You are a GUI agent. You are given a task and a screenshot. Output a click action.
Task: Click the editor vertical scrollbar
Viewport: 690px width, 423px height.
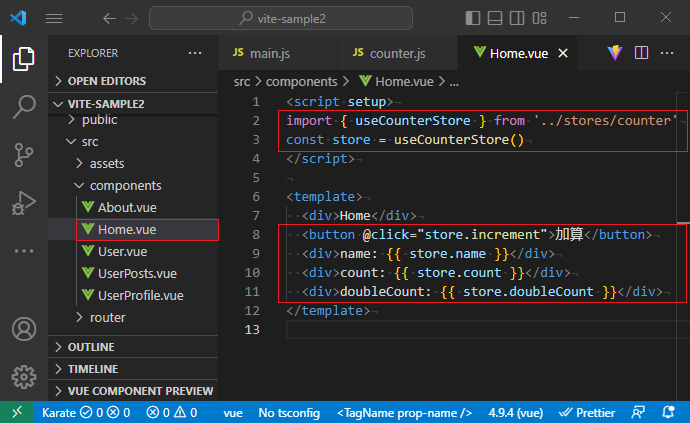pos(683,246)
